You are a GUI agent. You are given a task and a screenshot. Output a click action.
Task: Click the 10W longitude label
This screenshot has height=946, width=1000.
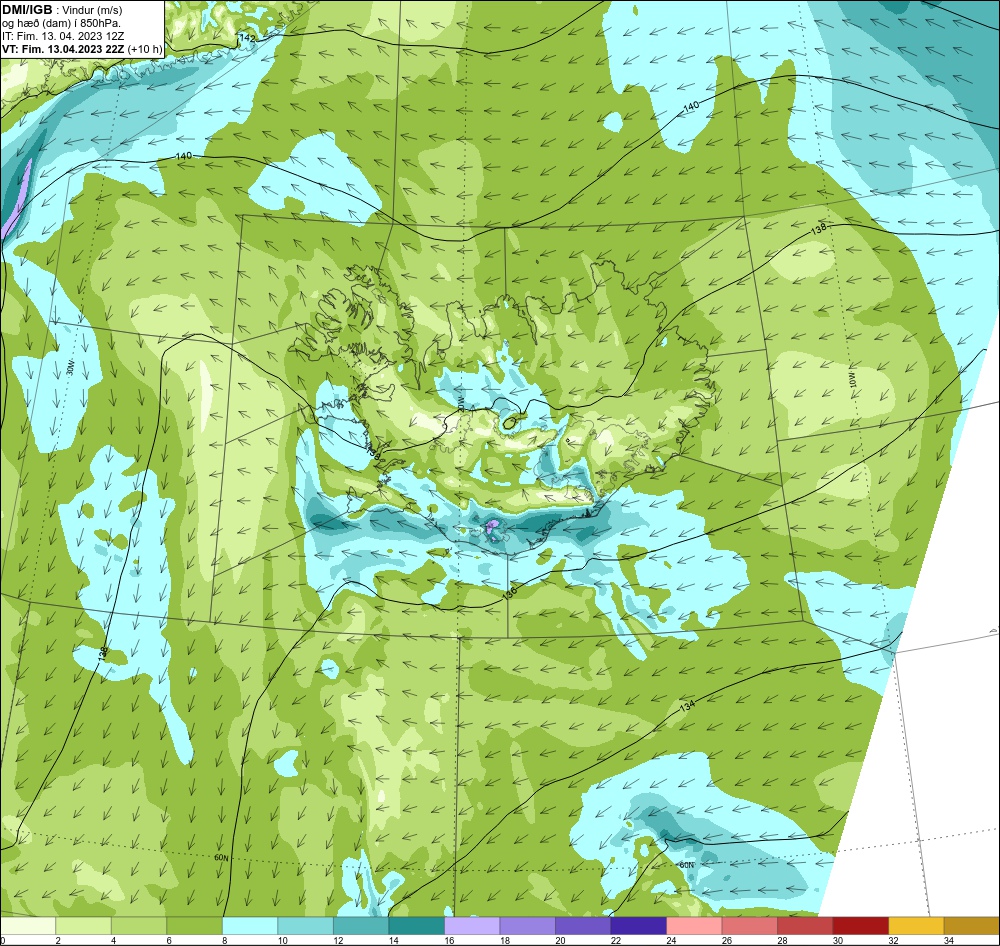coord(853,380)
